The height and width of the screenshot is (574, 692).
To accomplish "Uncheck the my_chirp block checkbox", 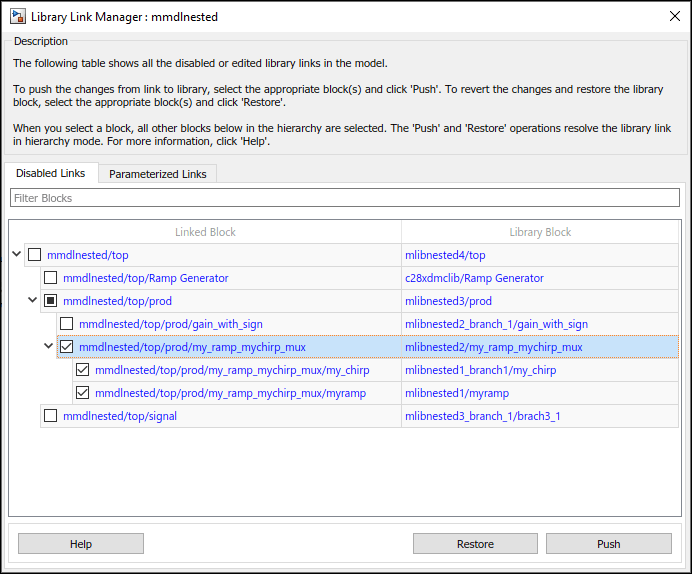I will pos(82,370).
